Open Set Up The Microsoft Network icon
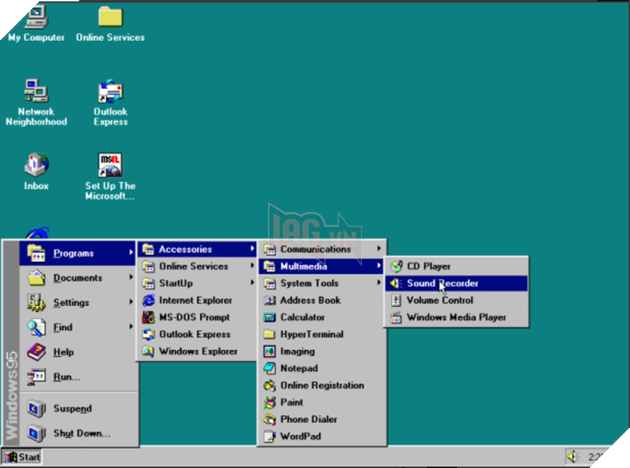 point(110,176)
